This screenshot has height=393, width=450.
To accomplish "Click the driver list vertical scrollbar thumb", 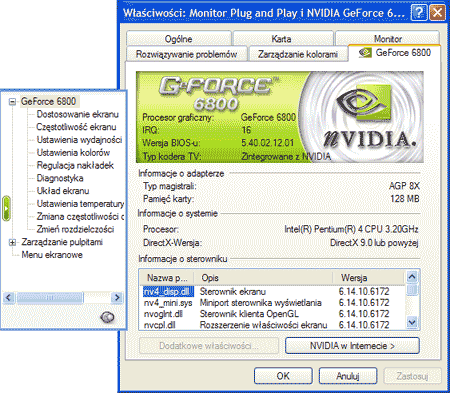I will tap(412, 289).
